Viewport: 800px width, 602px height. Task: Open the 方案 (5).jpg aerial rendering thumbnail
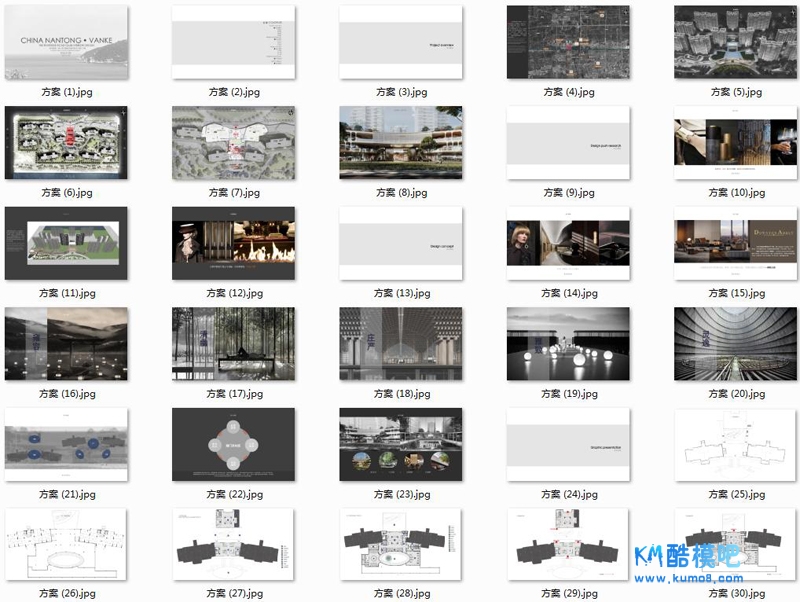click(735, 42)
